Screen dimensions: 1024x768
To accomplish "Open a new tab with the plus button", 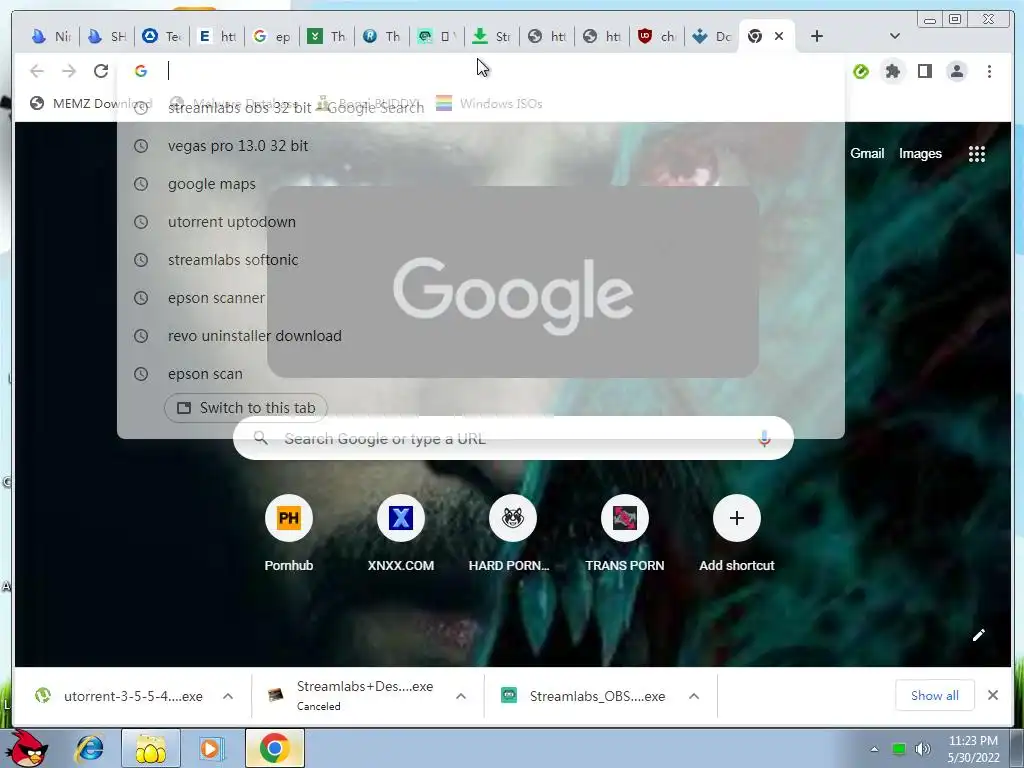I will tap(816, 36).
